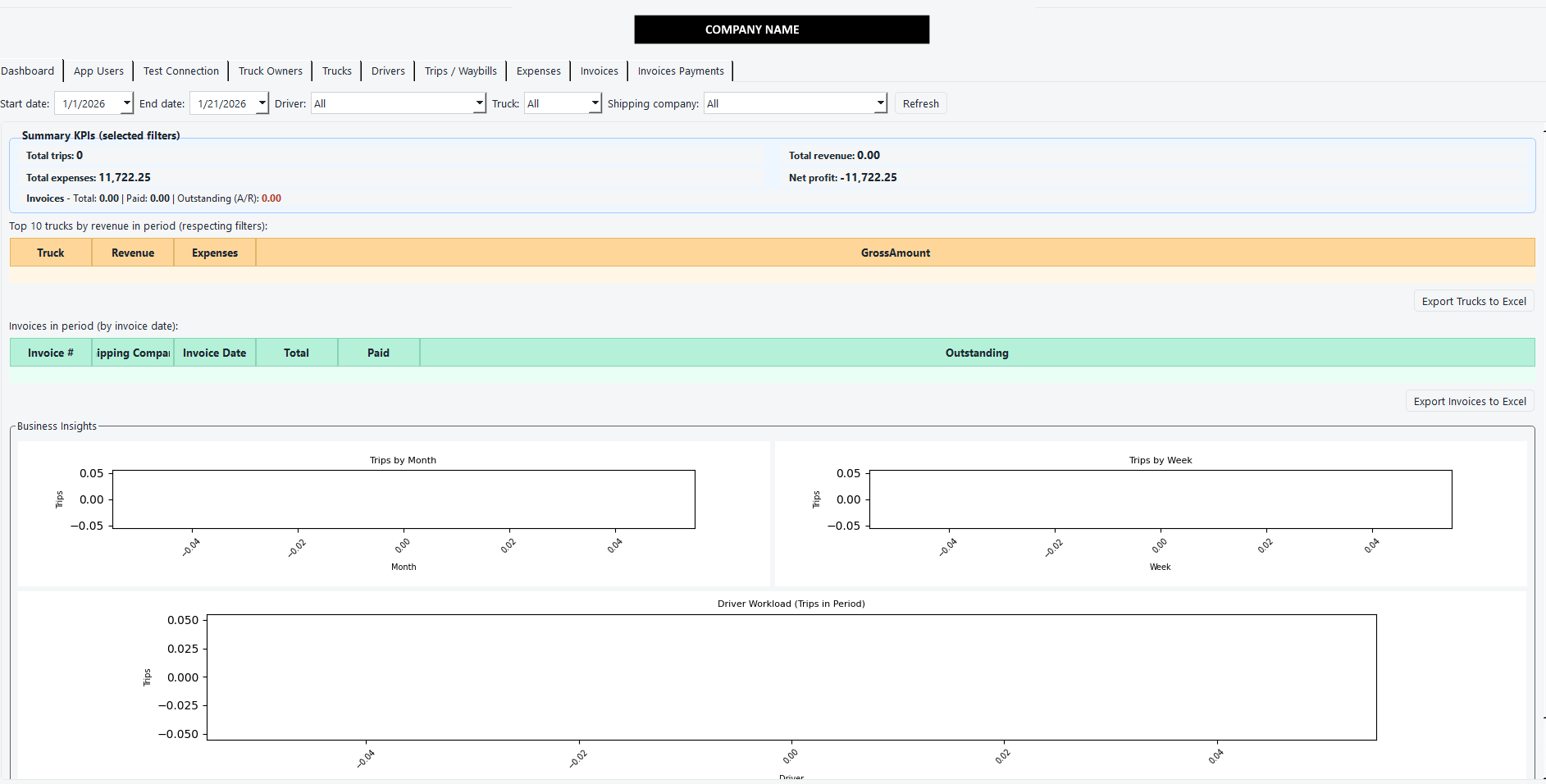Sort by GrossAmount column header
The height and width of the screenshot is (784, 1546).
(x=895, y=253)
